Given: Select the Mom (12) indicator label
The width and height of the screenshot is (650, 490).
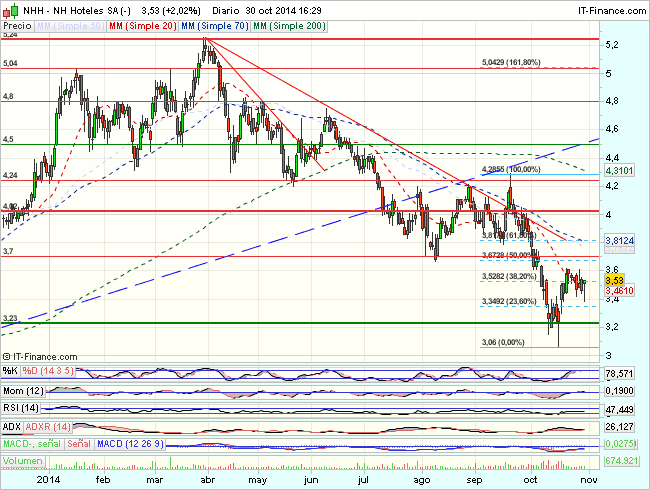Looking at the screenshot, I should click(25, 390).
